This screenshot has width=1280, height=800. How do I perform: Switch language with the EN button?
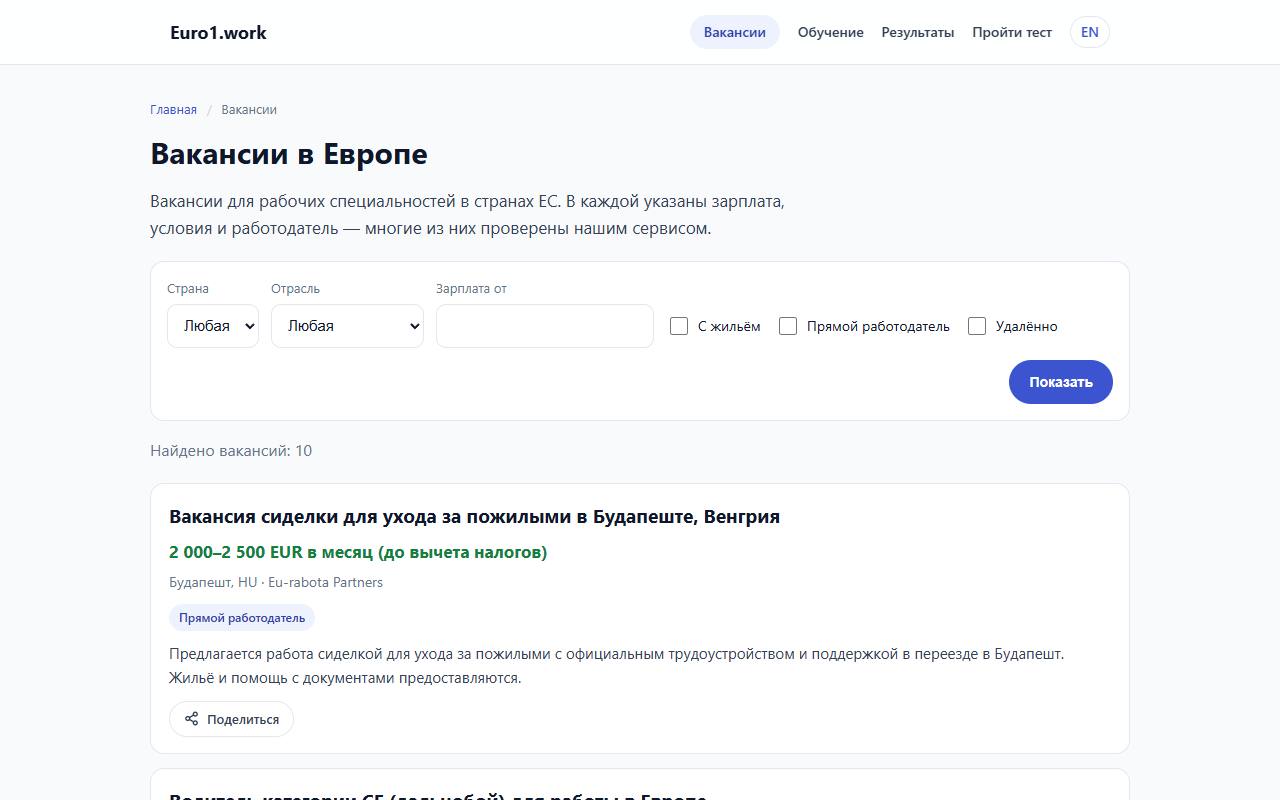(x=1090, y=32)
